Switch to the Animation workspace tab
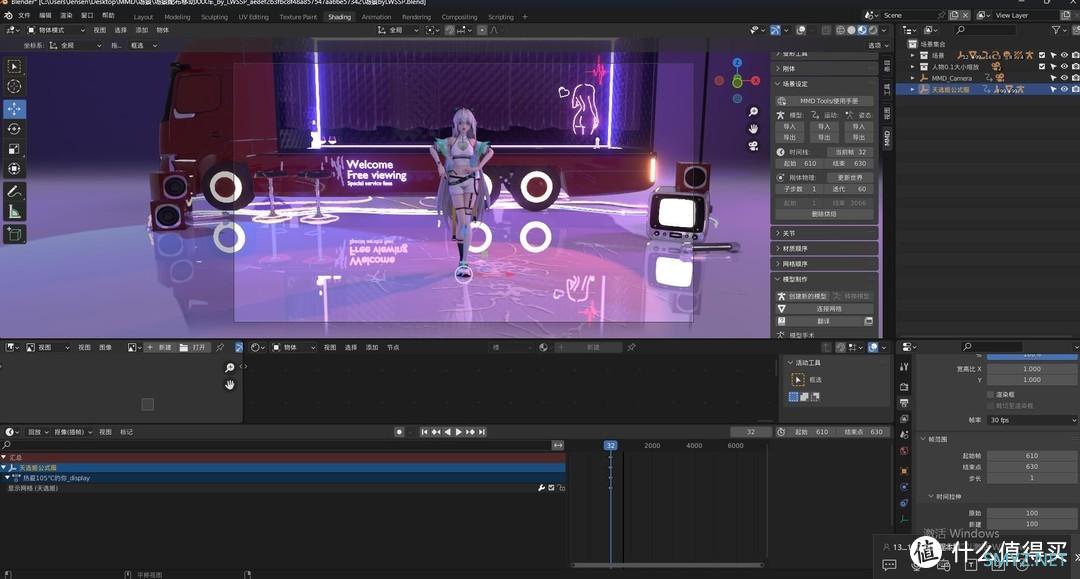The height and width of the screenshot is (579, 1080). click(x=376, y=17)
